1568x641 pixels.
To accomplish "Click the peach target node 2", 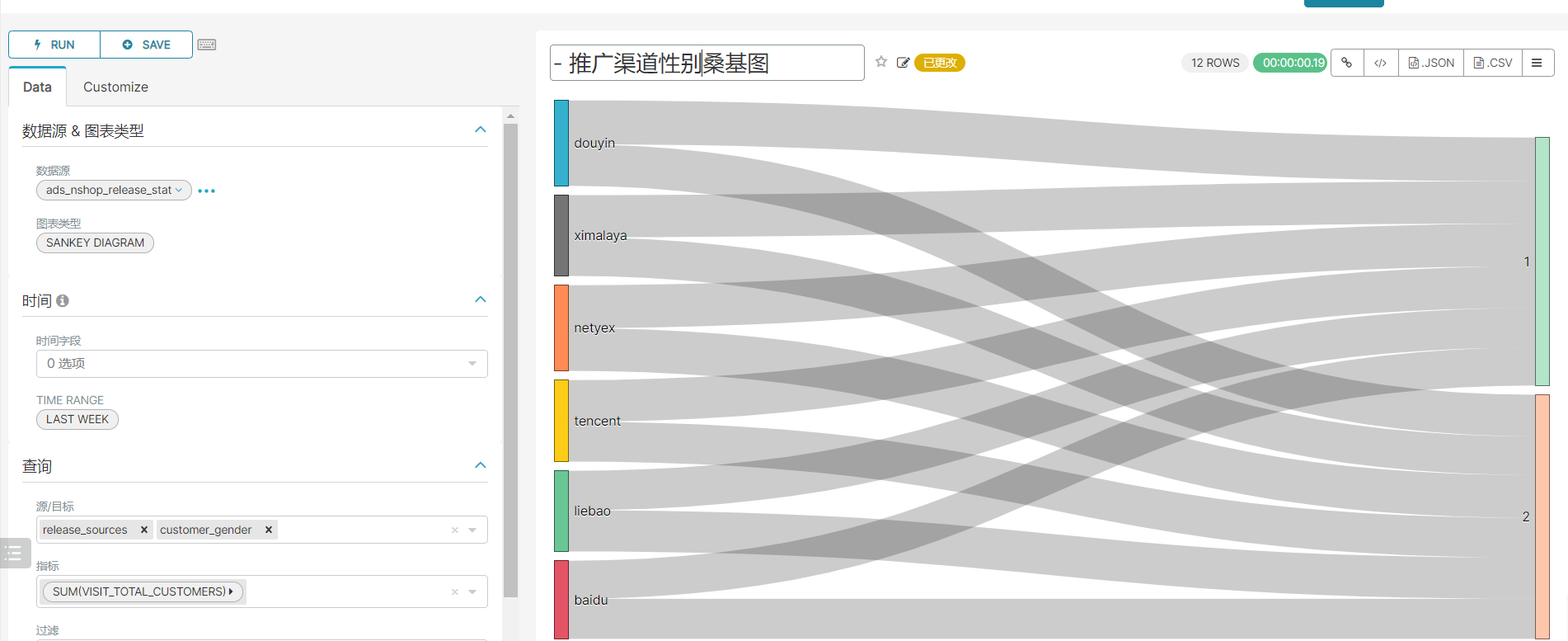I will pyautogui.click(x=1542, y=516).
